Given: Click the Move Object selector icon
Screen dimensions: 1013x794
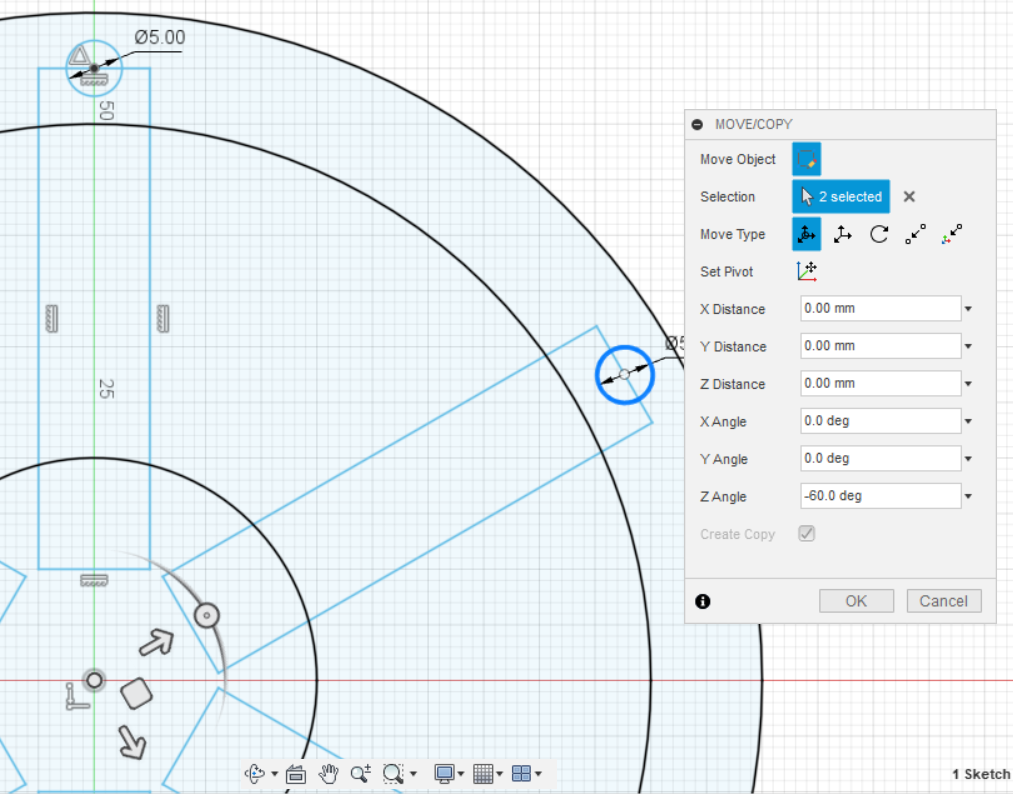Looking at the screenshot, I should pyautogui.click(x=806, y=159).
